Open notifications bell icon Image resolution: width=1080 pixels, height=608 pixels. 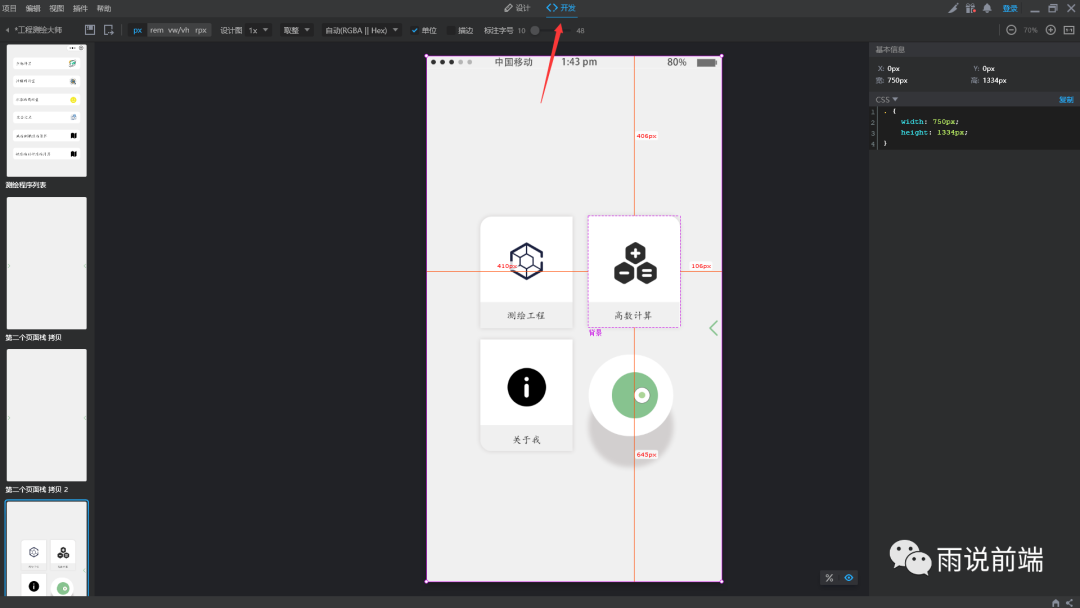987,8
